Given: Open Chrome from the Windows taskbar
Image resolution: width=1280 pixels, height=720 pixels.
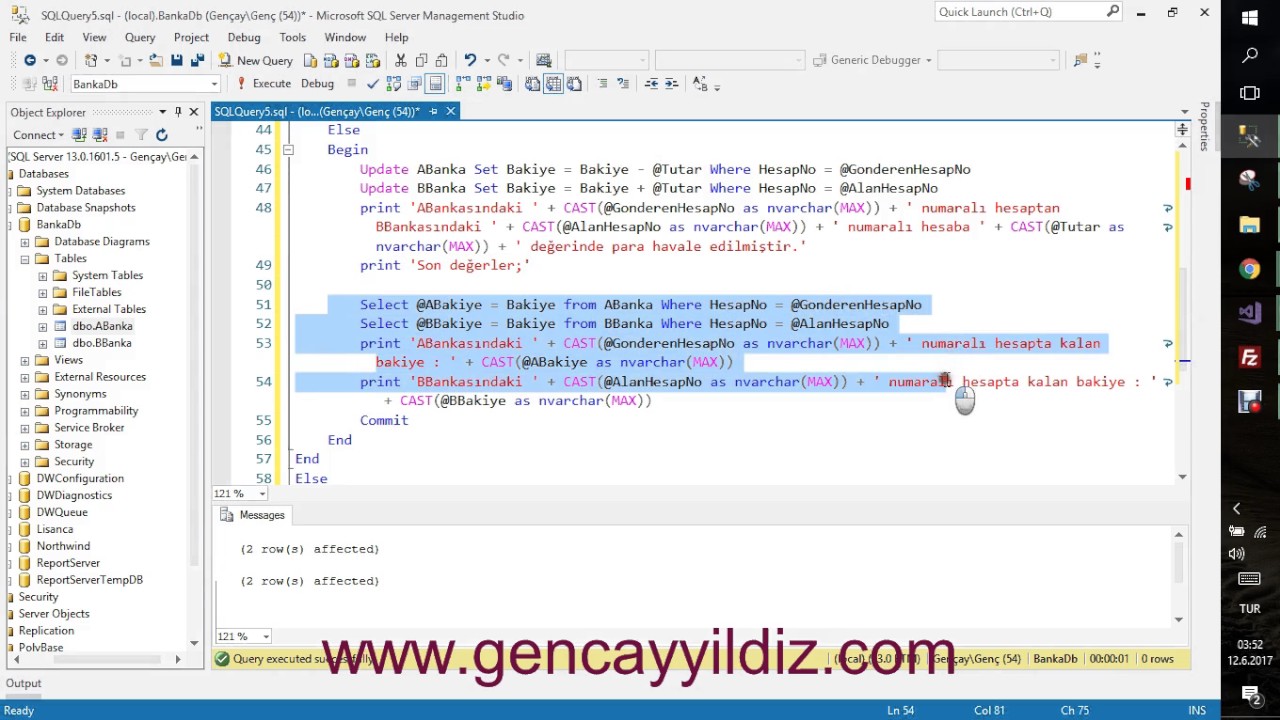Looking at the screenshot, I should [x=1250, y=269].
